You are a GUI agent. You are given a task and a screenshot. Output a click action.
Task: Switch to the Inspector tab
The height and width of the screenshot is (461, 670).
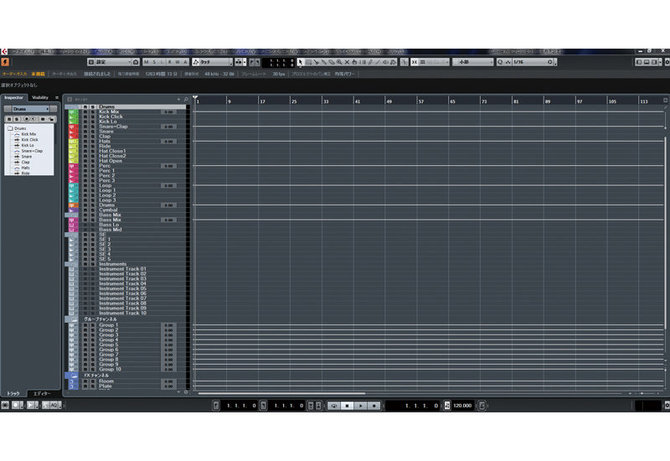click(14, 97)
